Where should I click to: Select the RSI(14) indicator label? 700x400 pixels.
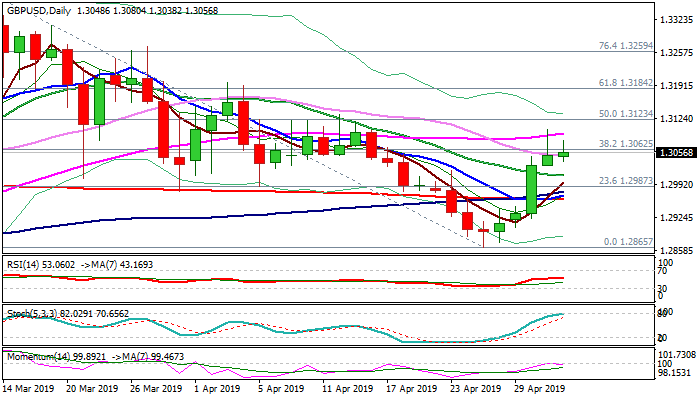[x=23, y=265]
